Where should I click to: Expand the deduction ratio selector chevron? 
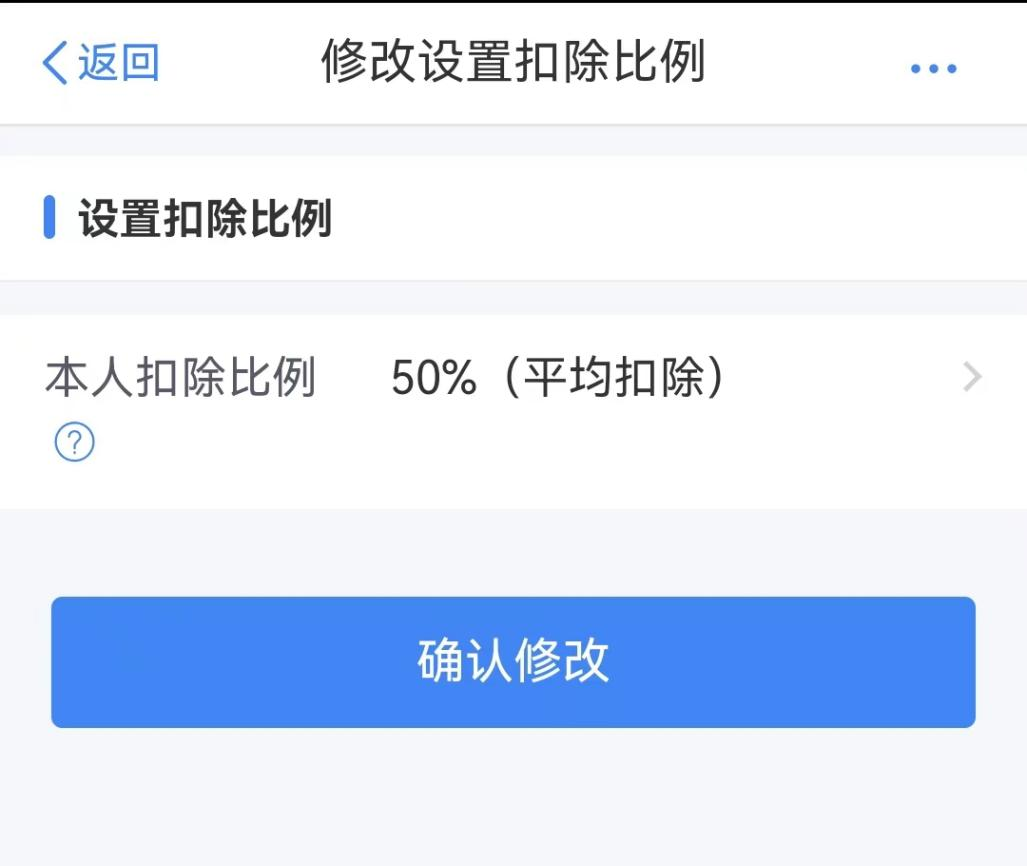(972, 378)
